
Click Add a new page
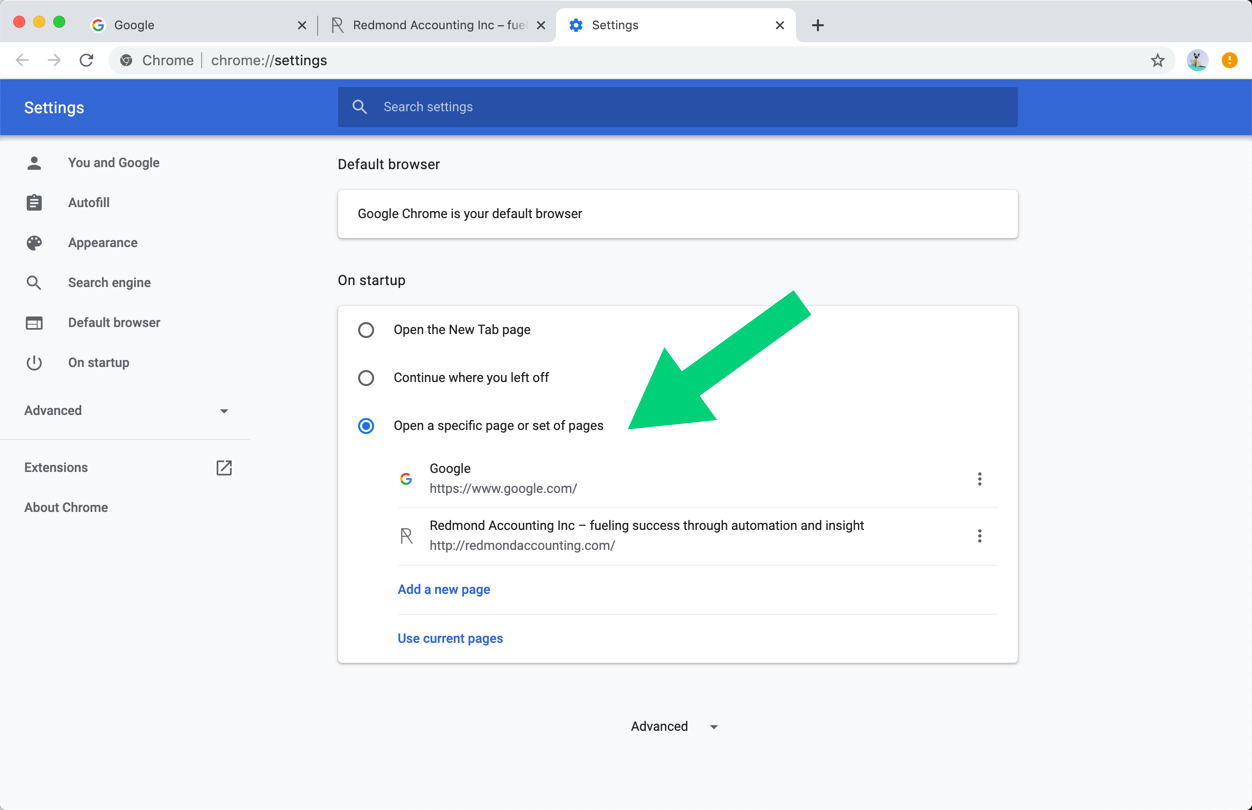tap(444, 589)
